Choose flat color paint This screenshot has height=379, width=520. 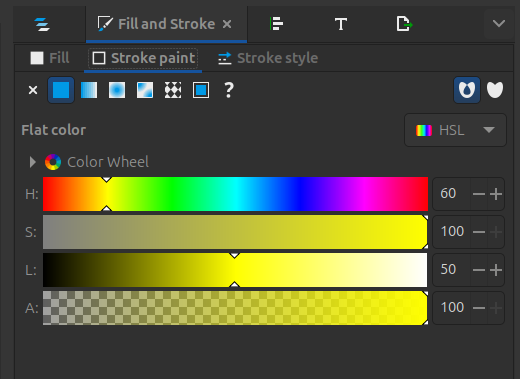click(x=61, y=90)
